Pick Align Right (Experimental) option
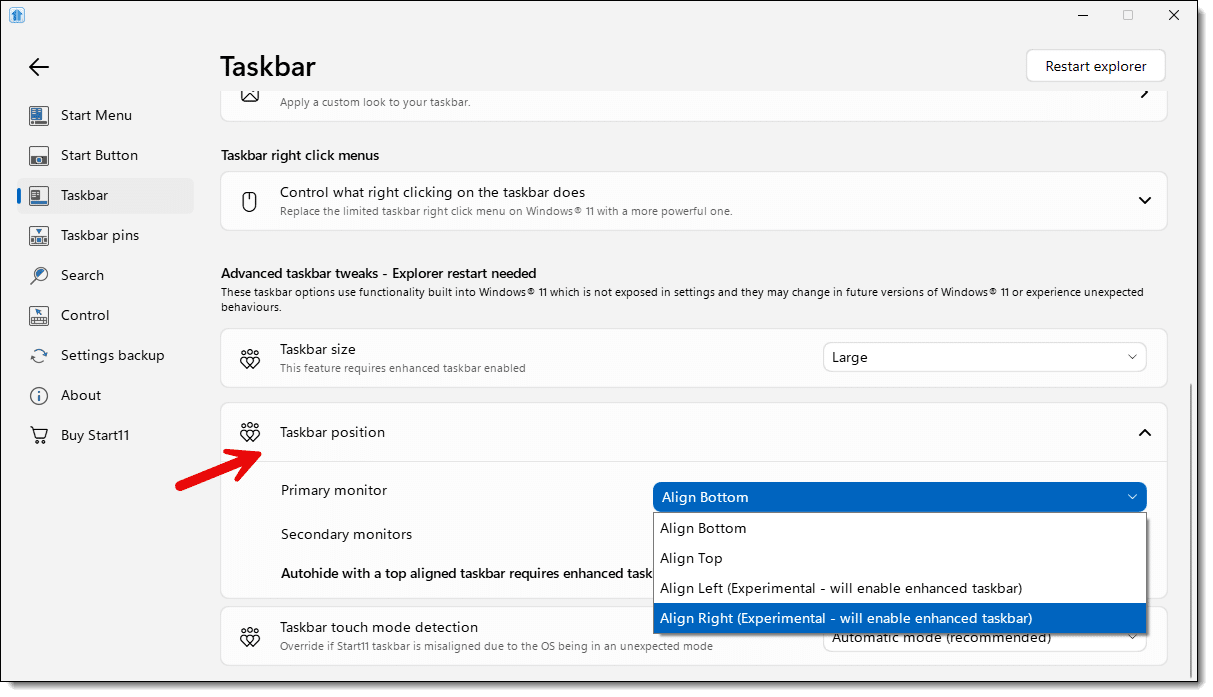 tap(900, 618)
